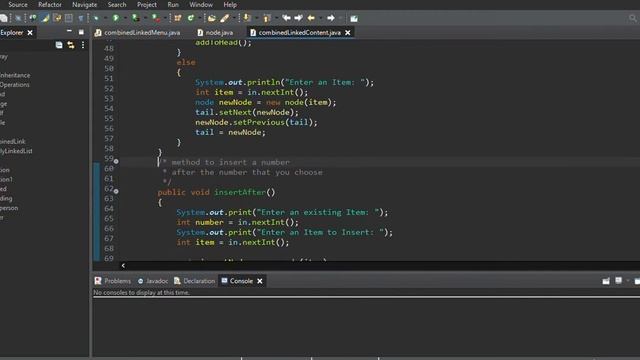640x360 pixels.
Task: Click the Coverage launch icon
Action: click(x=136, y=18)
